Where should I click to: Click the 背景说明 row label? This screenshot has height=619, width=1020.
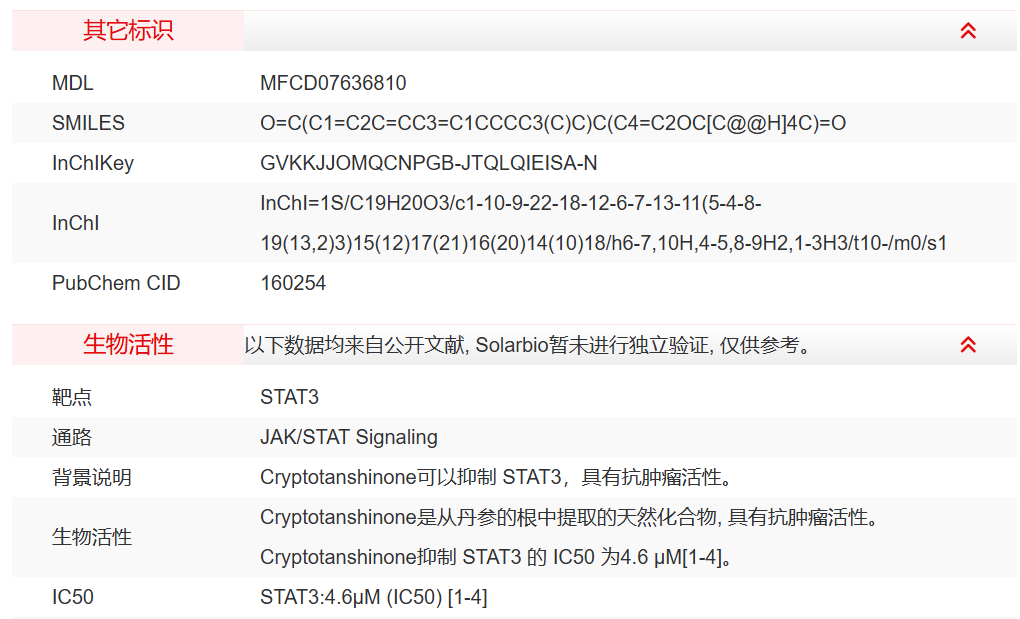[92, 477]
